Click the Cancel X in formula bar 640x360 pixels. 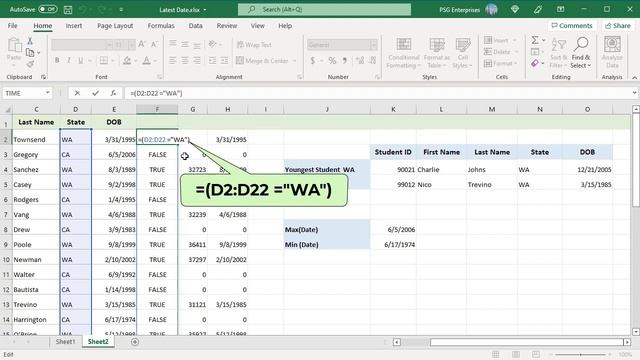click(77, 93)
